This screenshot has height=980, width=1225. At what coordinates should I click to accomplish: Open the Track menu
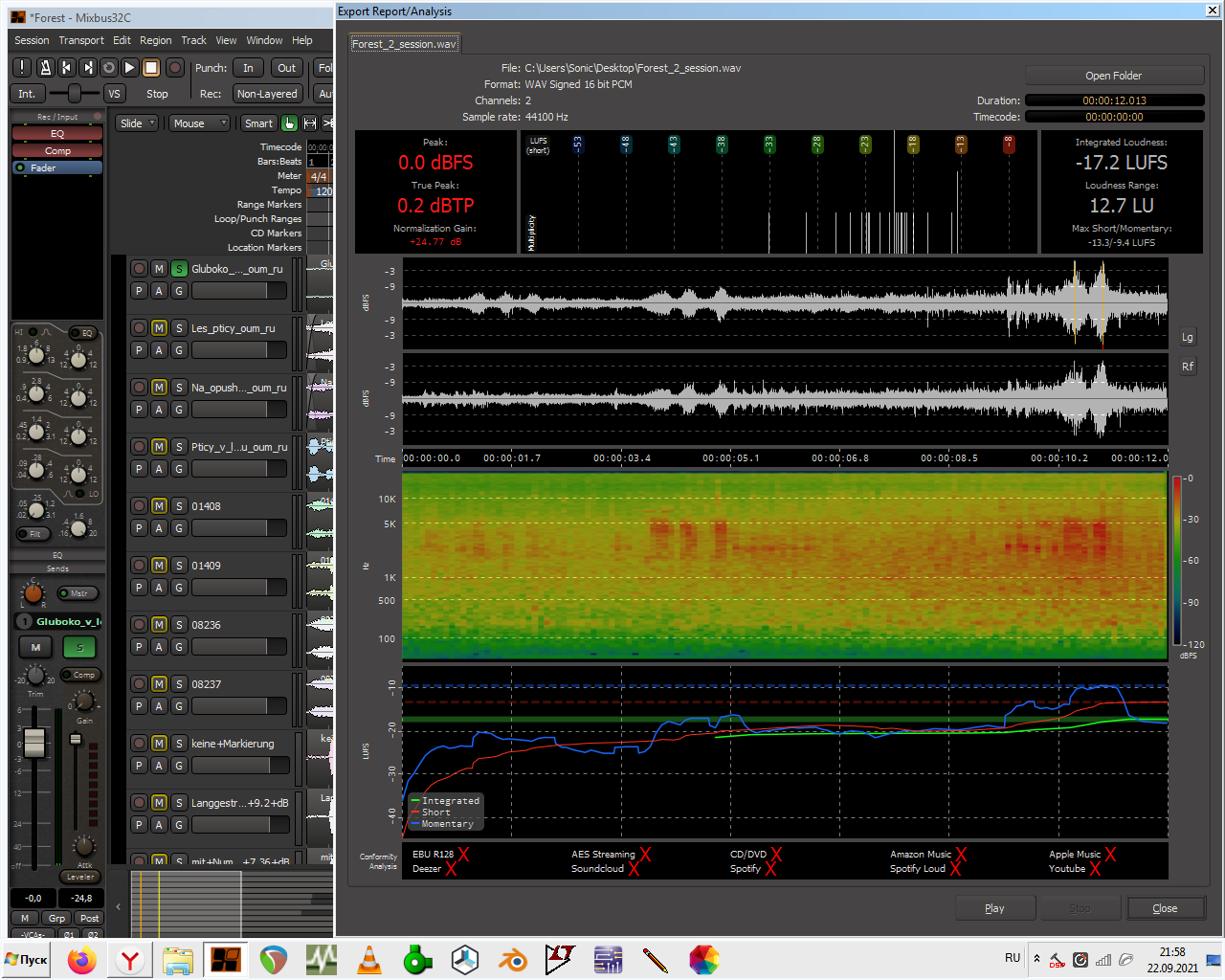193,40
